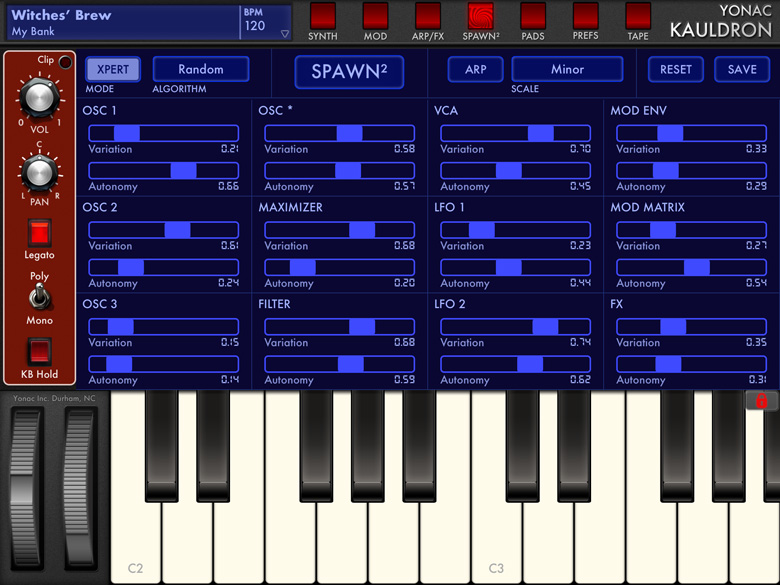The height and width of the screenshot is (585, 780).
Task: Click the FILTER Variation slider
Action: (340, 327)
